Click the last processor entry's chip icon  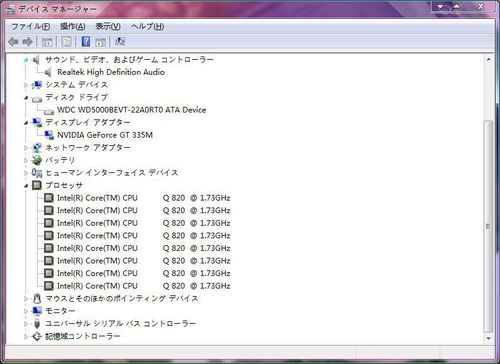[x=49, y=286]
